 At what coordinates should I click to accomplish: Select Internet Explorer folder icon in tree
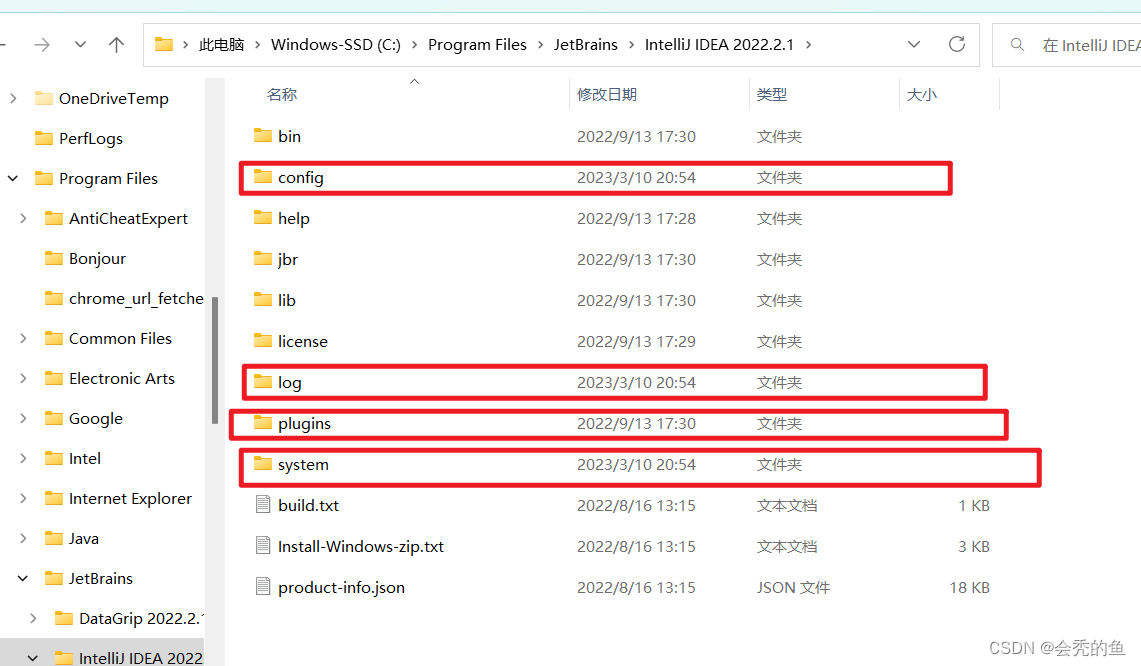point(54,499)
